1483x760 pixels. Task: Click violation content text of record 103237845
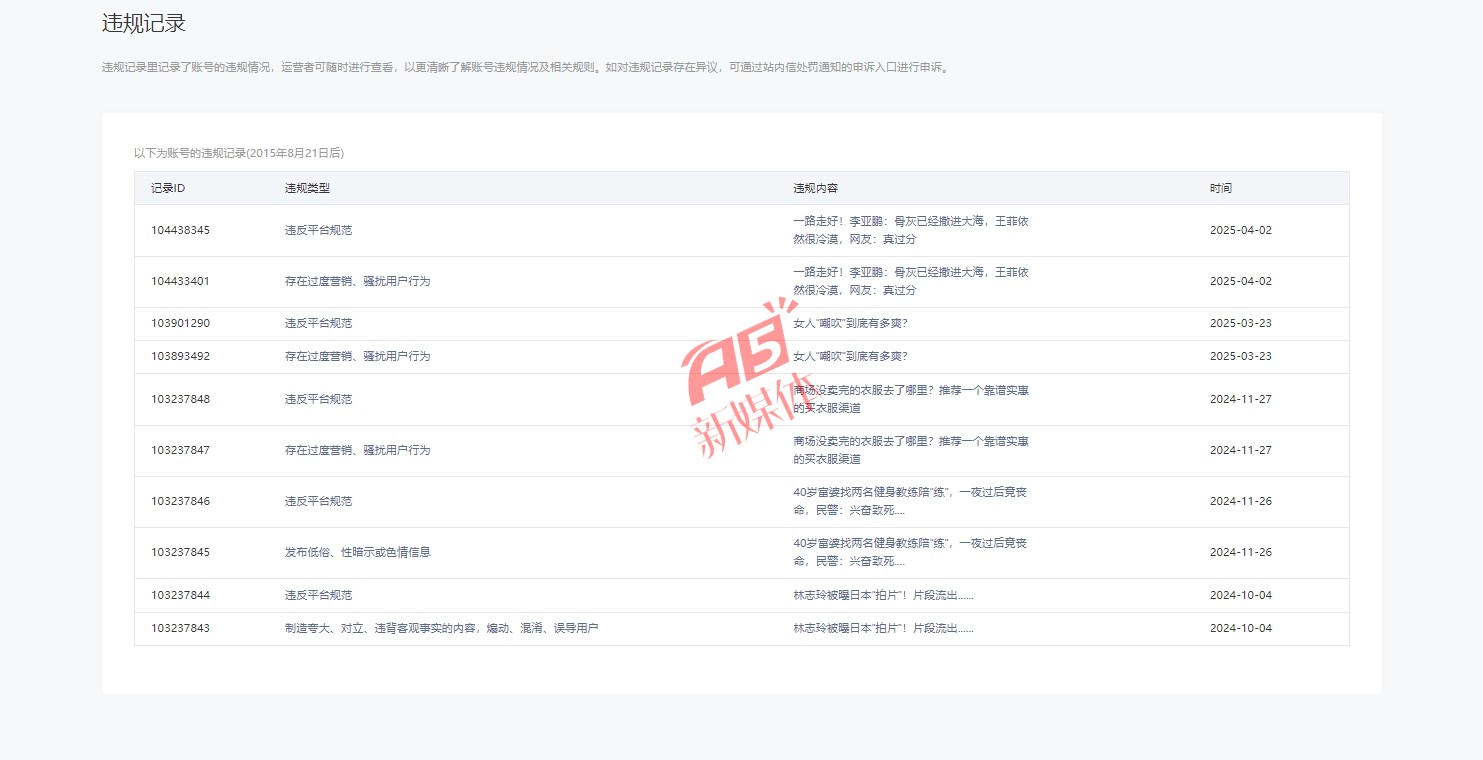(x=909, y=552)
